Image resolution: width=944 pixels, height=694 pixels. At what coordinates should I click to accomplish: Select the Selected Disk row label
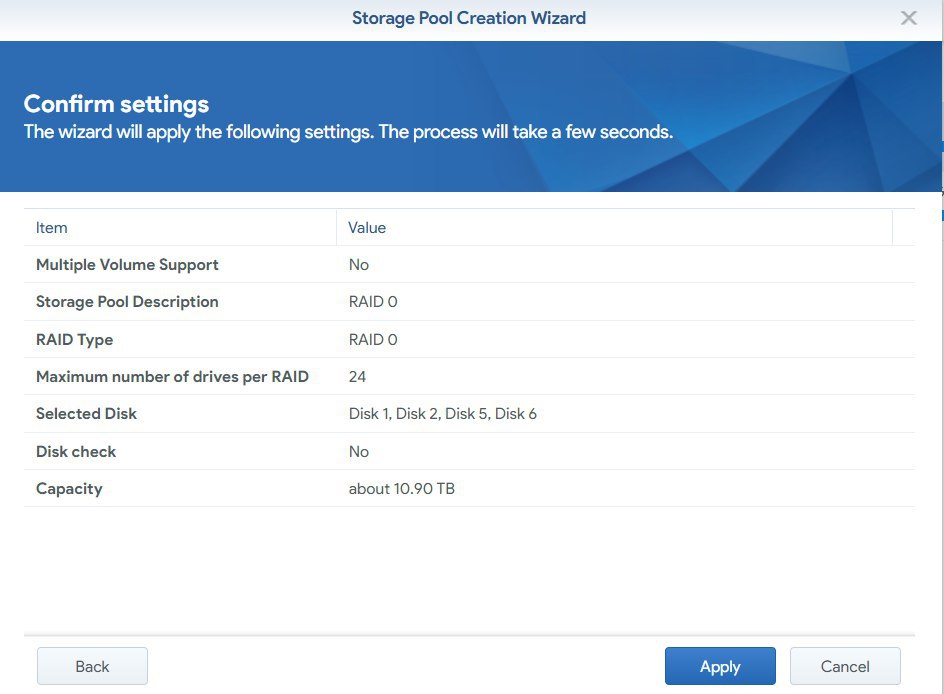87,414
